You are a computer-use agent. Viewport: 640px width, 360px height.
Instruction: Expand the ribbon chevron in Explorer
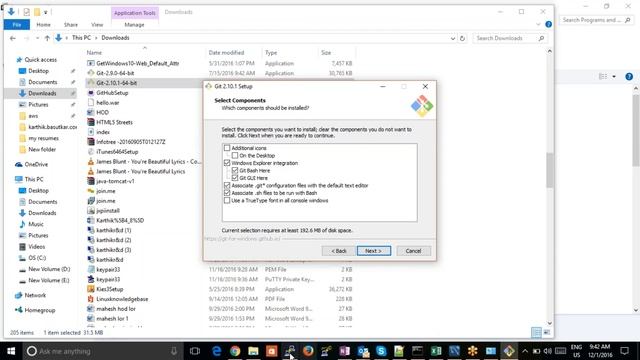(538, 24)
